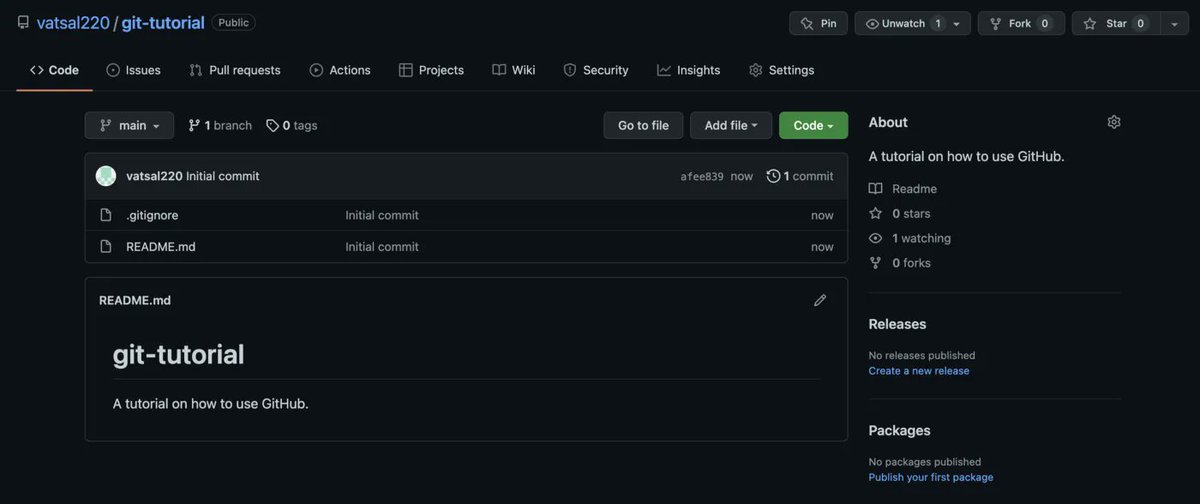Viewport: 1200px width, 504px height.
Task: Click Create a new release
Action: (x=919, y=371)
